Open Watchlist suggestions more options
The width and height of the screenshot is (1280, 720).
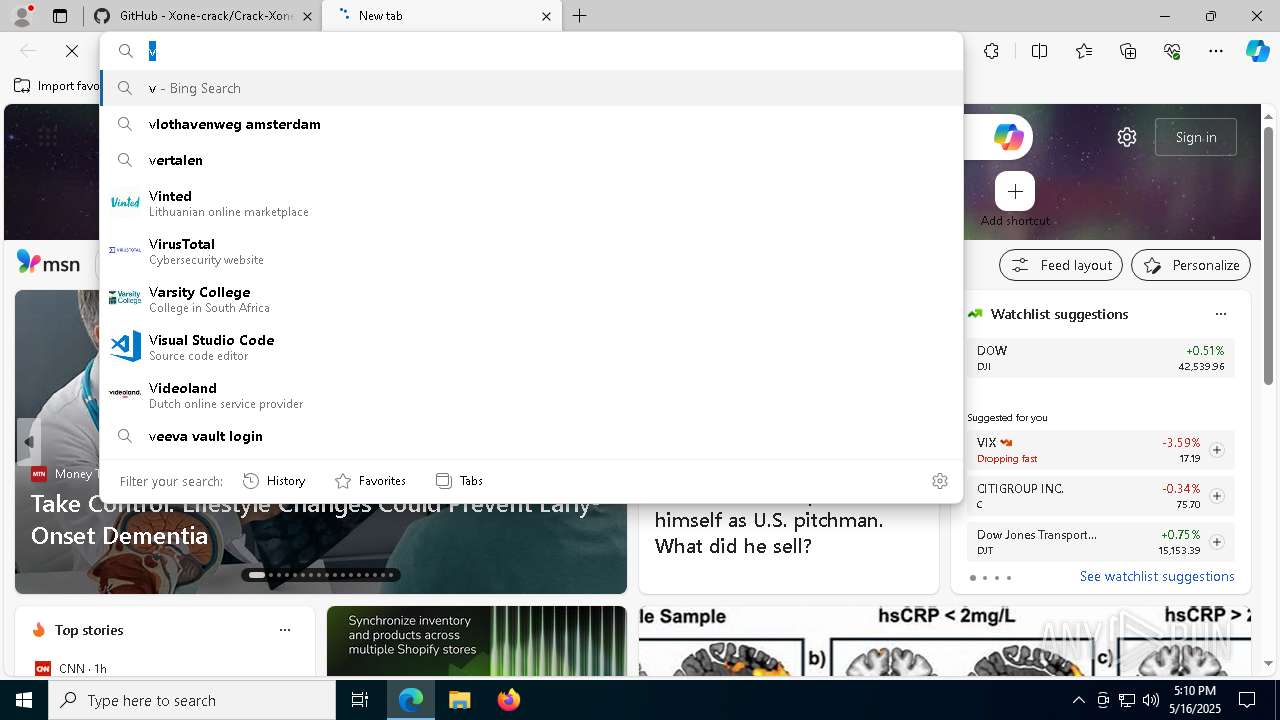[1221, 314]
